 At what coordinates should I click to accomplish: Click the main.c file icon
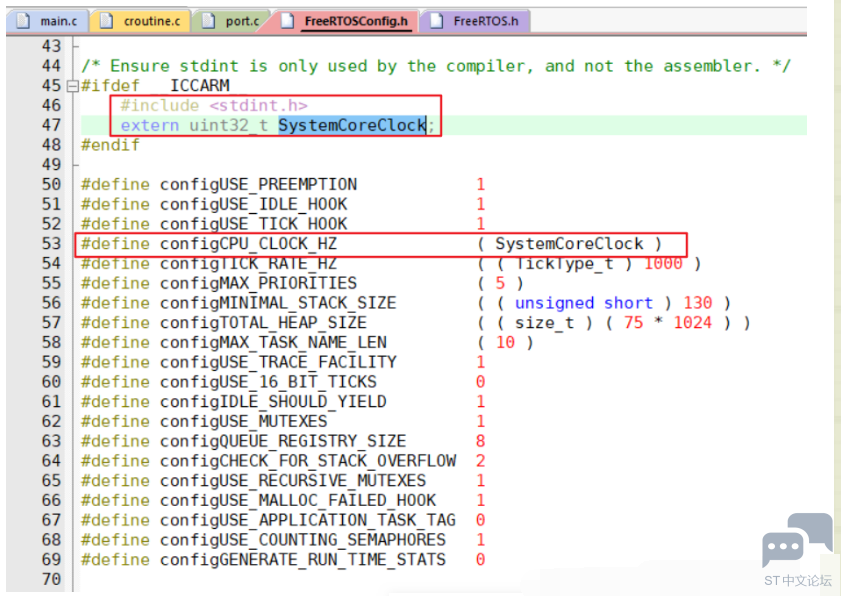coord(23,21)
